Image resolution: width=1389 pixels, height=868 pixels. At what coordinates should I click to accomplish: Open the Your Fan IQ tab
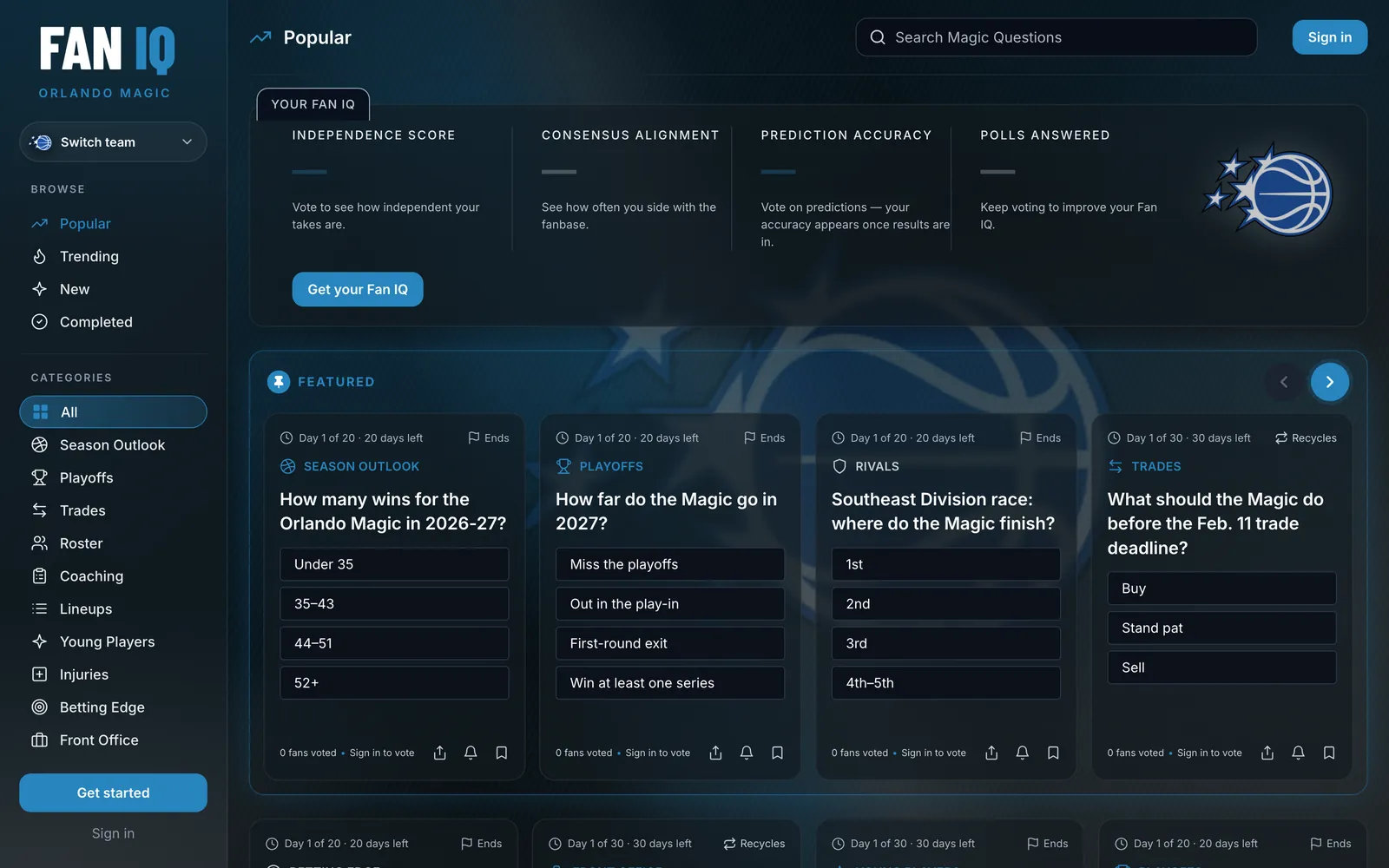tap(313, 104)
